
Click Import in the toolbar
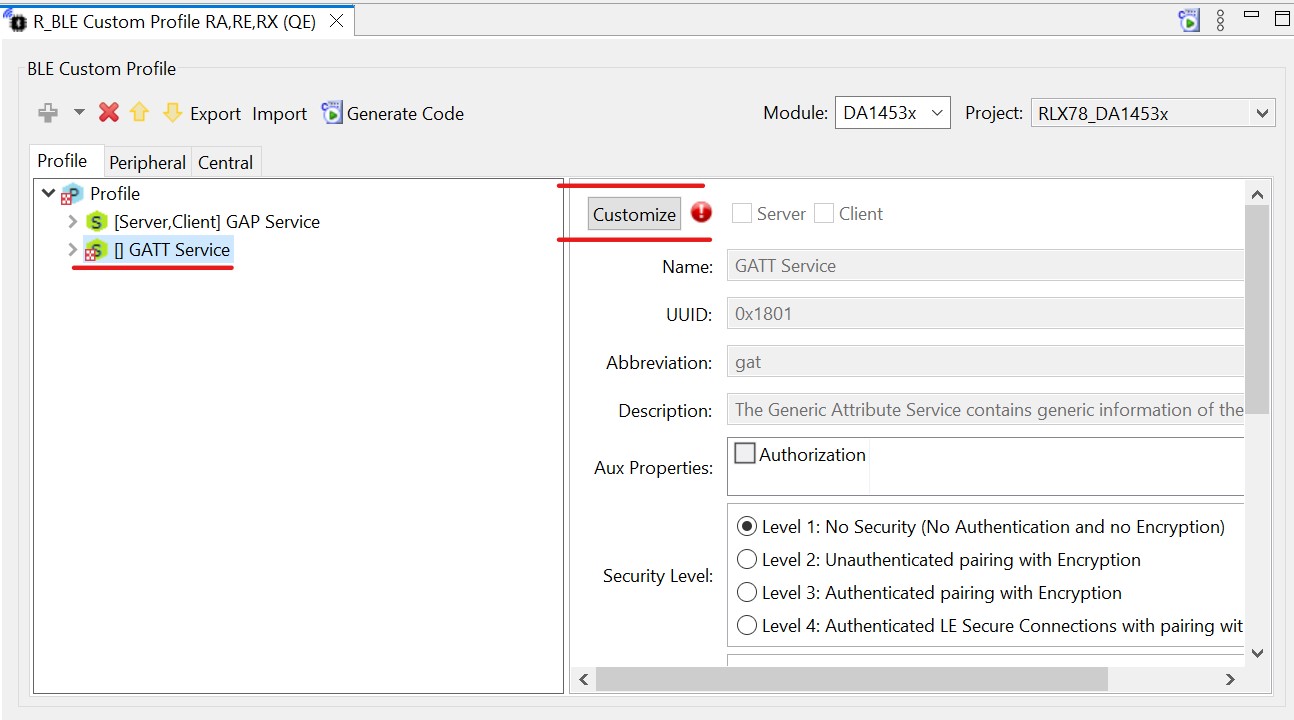(279, 114)
